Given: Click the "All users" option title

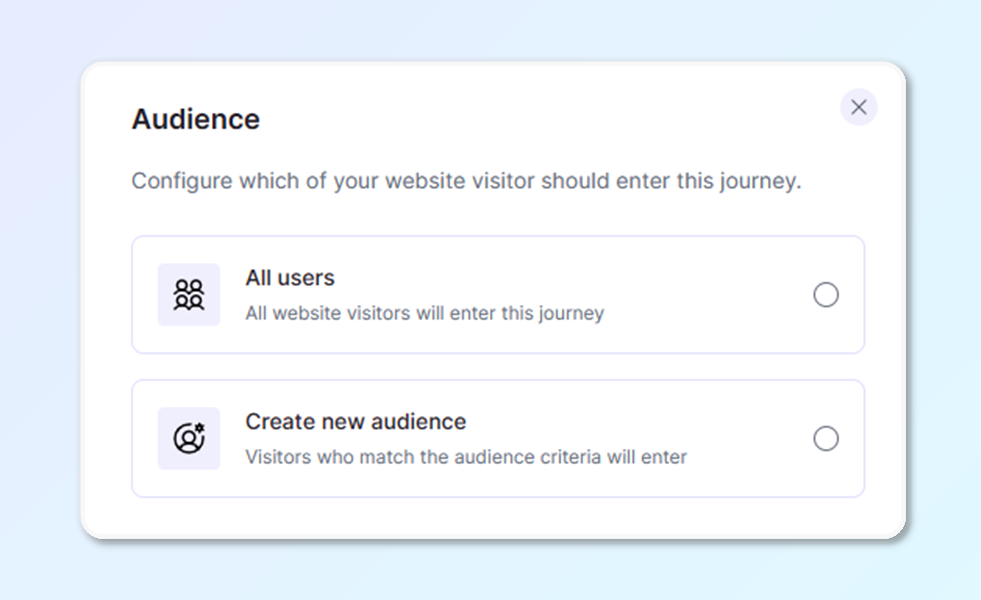Looking at the screenshot, I should [290, 278].
